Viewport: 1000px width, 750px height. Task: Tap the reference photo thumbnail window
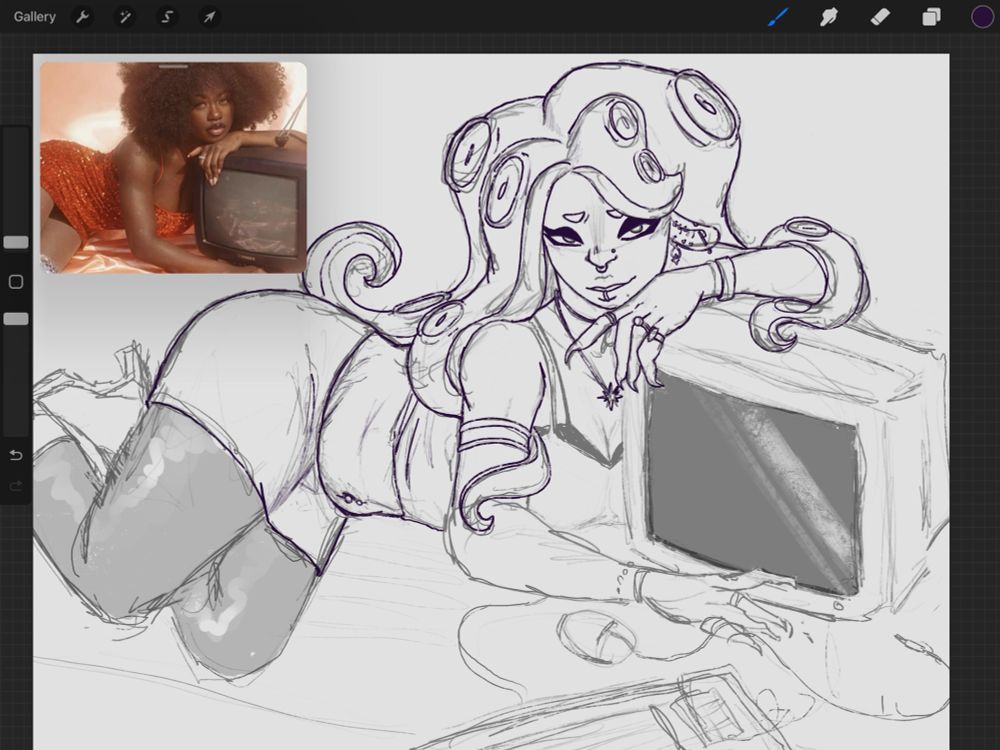pos(173,168)
